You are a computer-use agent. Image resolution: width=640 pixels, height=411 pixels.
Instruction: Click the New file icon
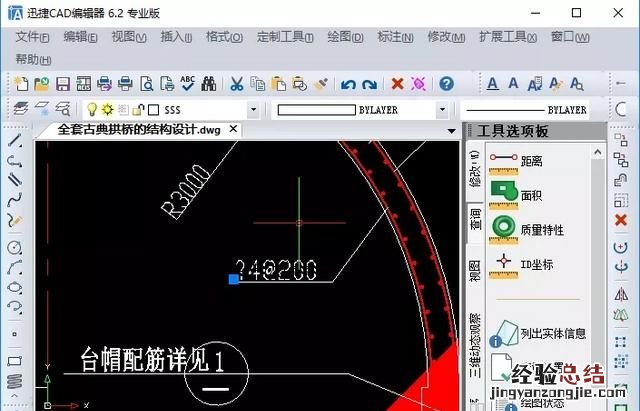click(x=21, y=84)
